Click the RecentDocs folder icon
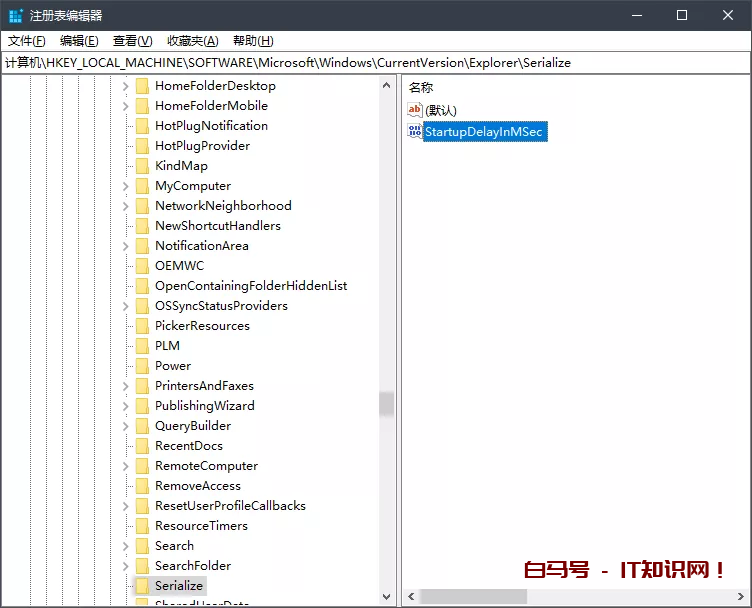The image size is (752, 608). [x=142, y=446]
